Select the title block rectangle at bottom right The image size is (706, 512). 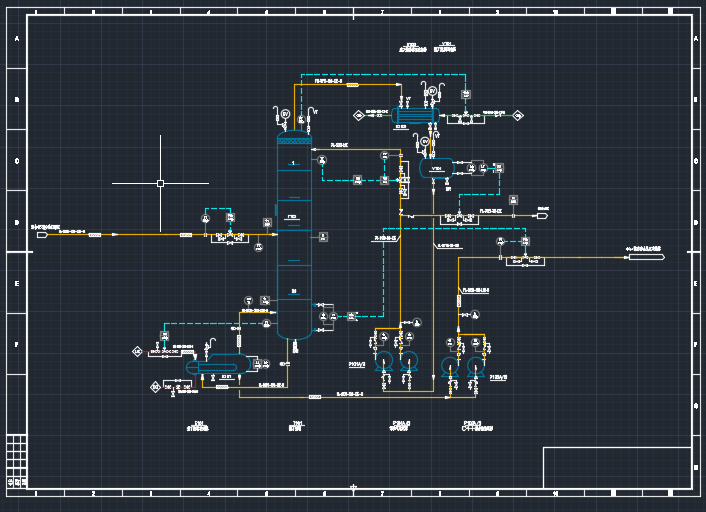[x=617, y=467]
